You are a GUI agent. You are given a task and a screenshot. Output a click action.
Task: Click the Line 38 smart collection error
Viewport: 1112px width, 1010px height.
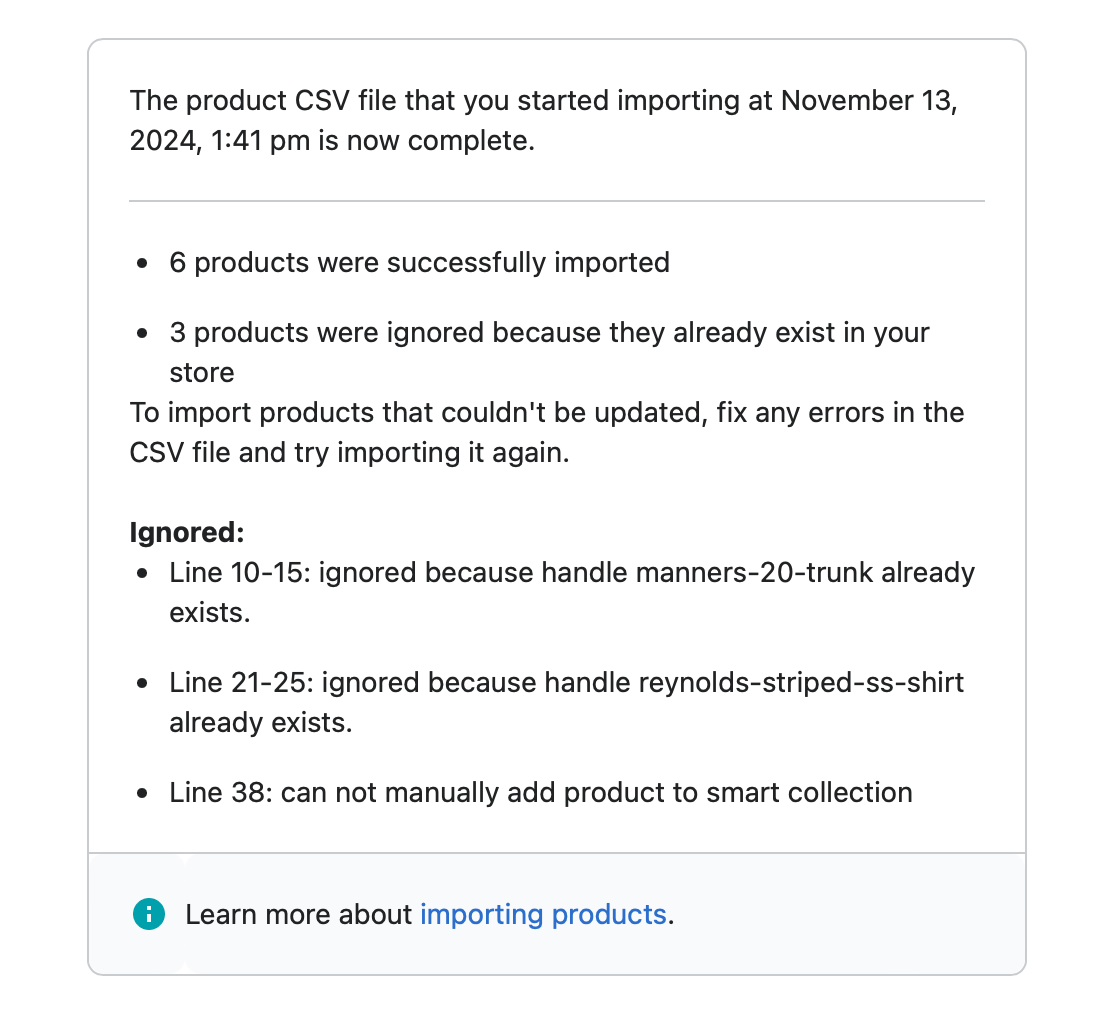point(540,793)
